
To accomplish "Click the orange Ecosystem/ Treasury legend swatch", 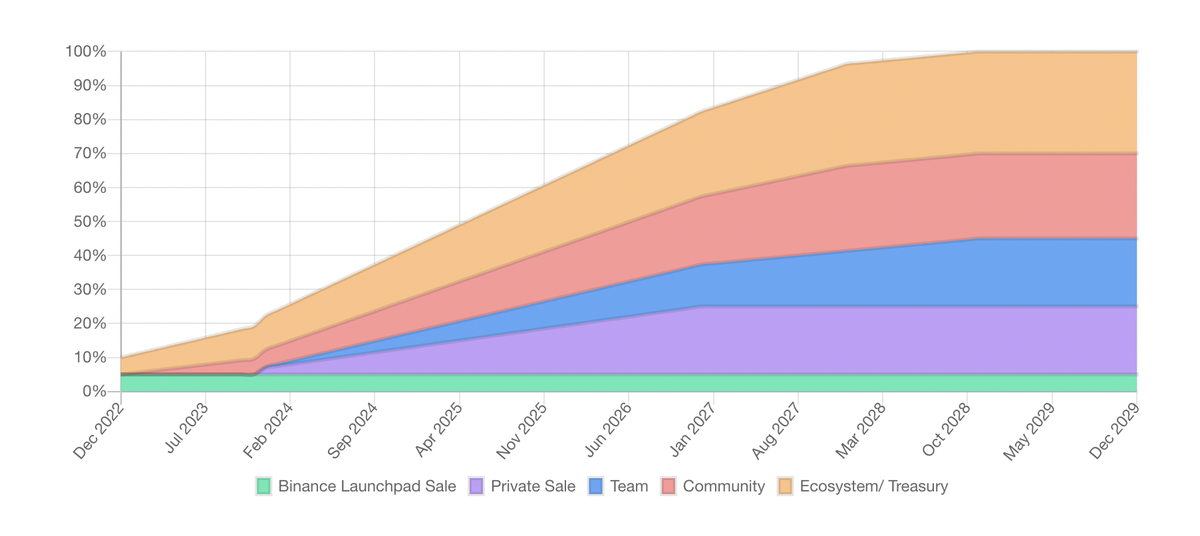I will click(x=786, y=487).
